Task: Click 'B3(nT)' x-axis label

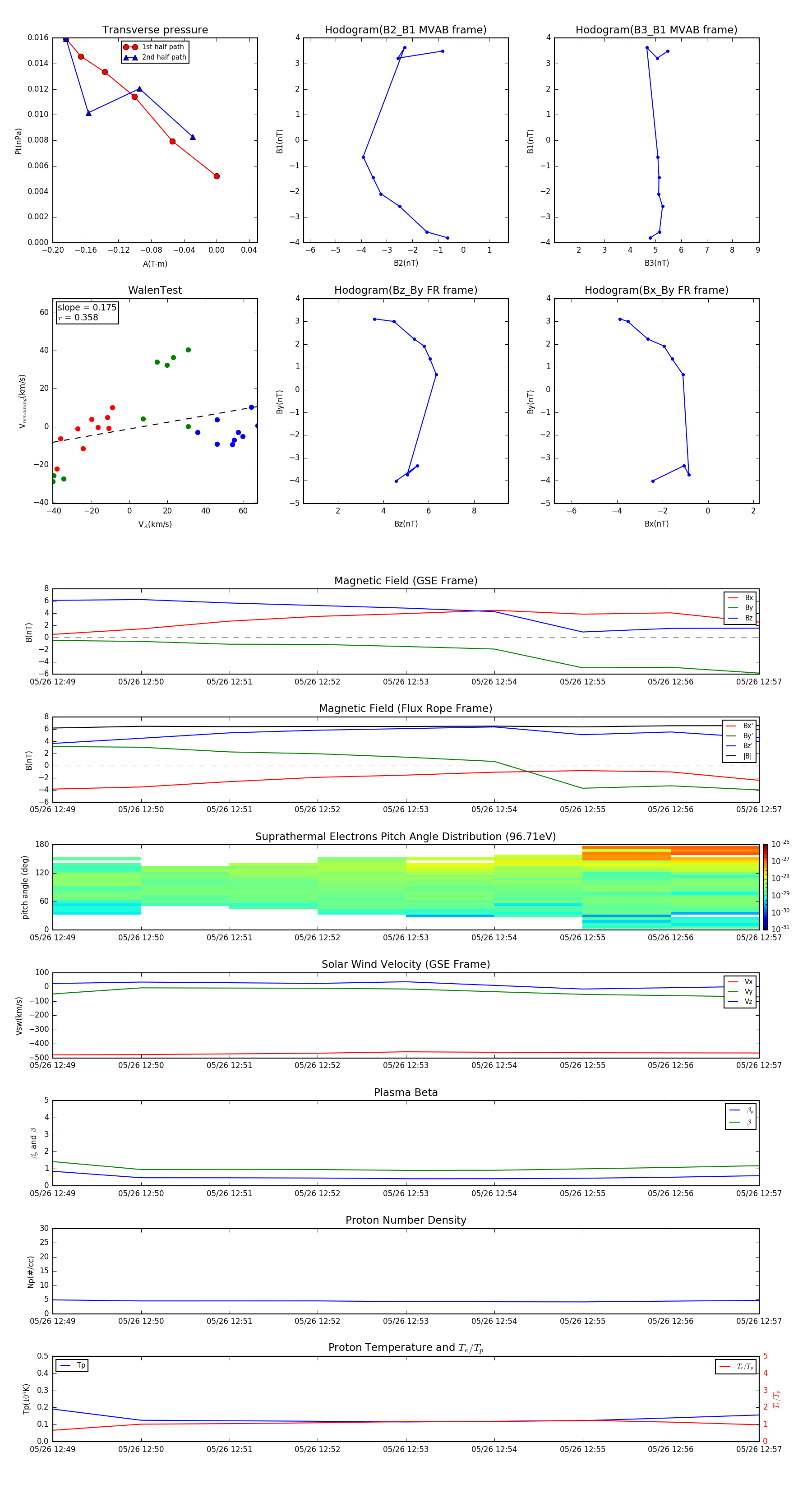Action: click(x=656, y=263)
